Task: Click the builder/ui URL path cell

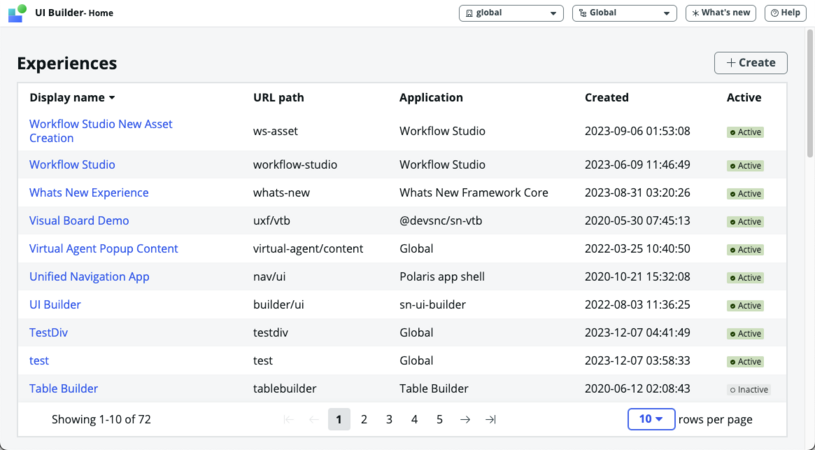Action: point(279,305)
